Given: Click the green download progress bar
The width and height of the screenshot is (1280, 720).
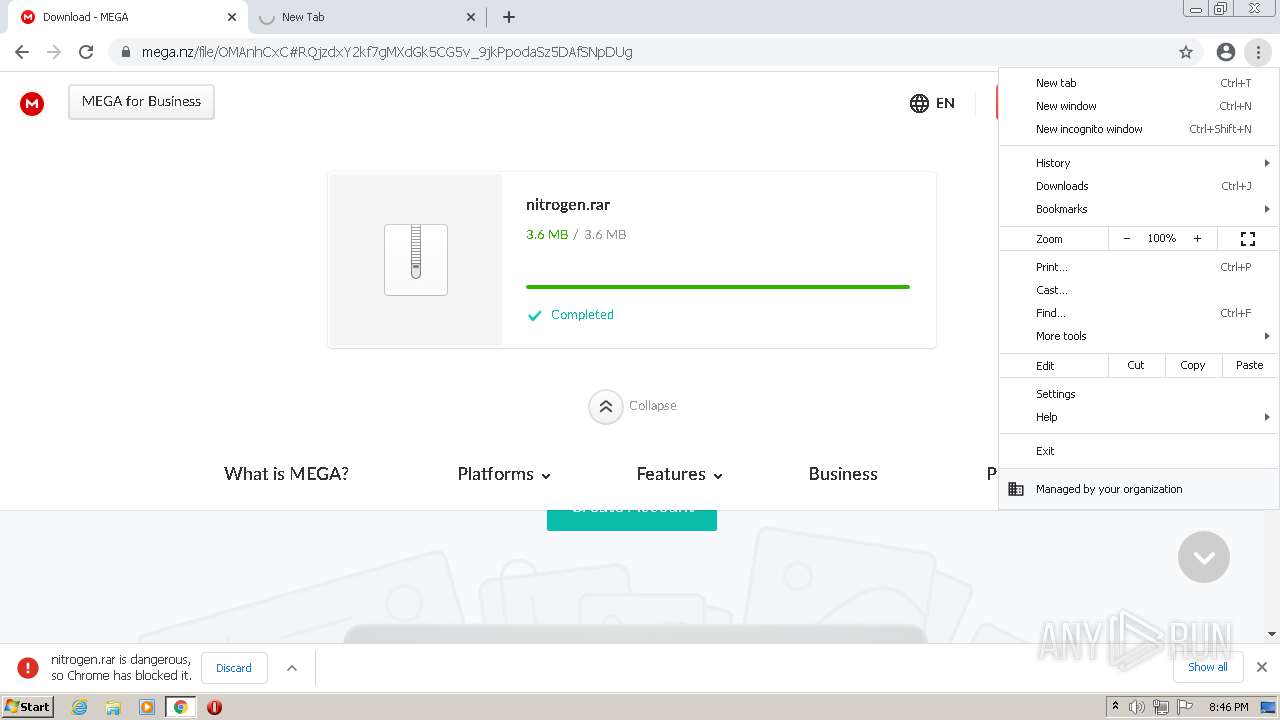Looking at the screenshot, I should pyautogui.click(x=718, y=287).
